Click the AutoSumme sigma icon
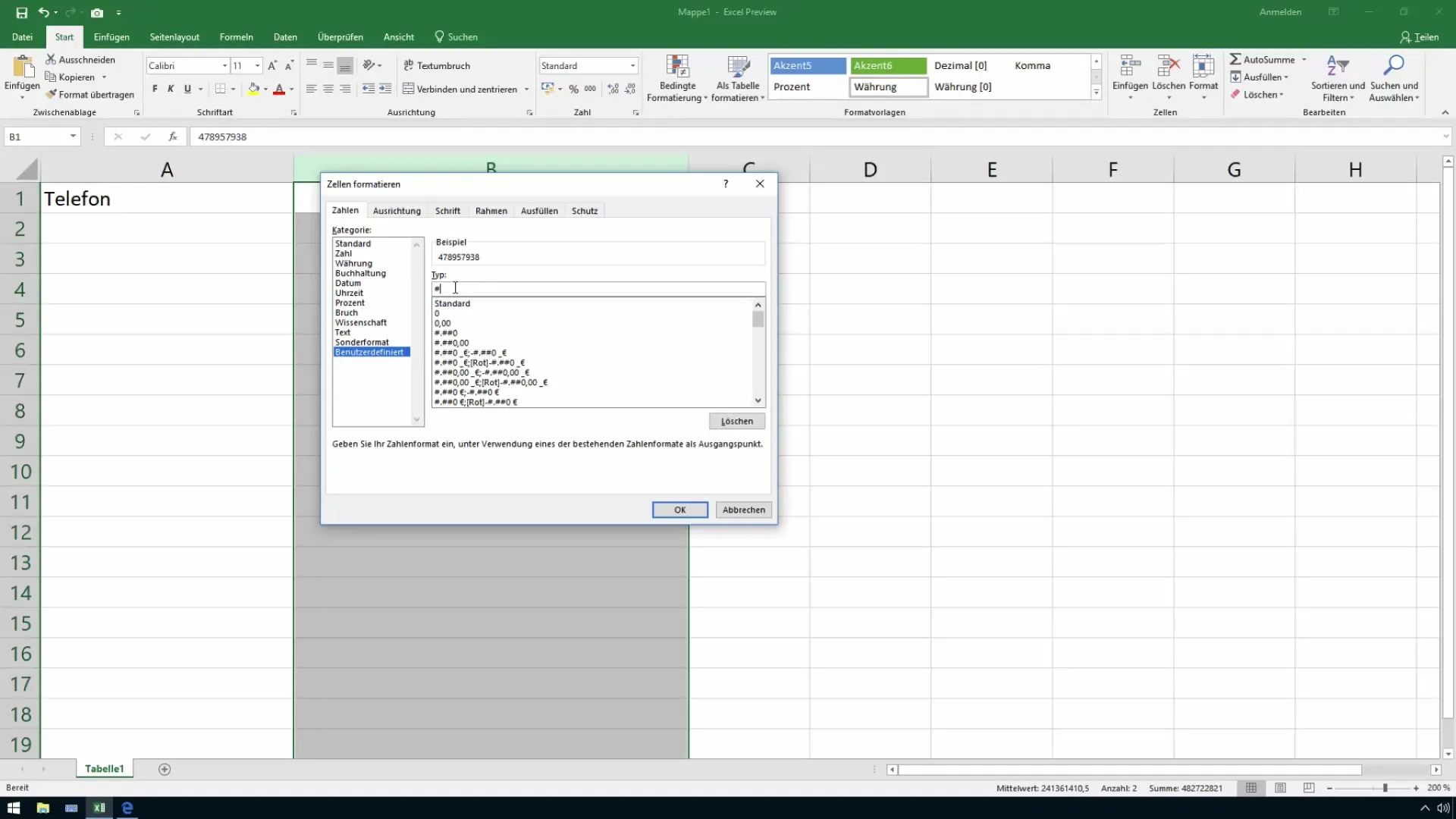Image resolution: width=1456 pixels, height=819 pixels. [1235, 59]
